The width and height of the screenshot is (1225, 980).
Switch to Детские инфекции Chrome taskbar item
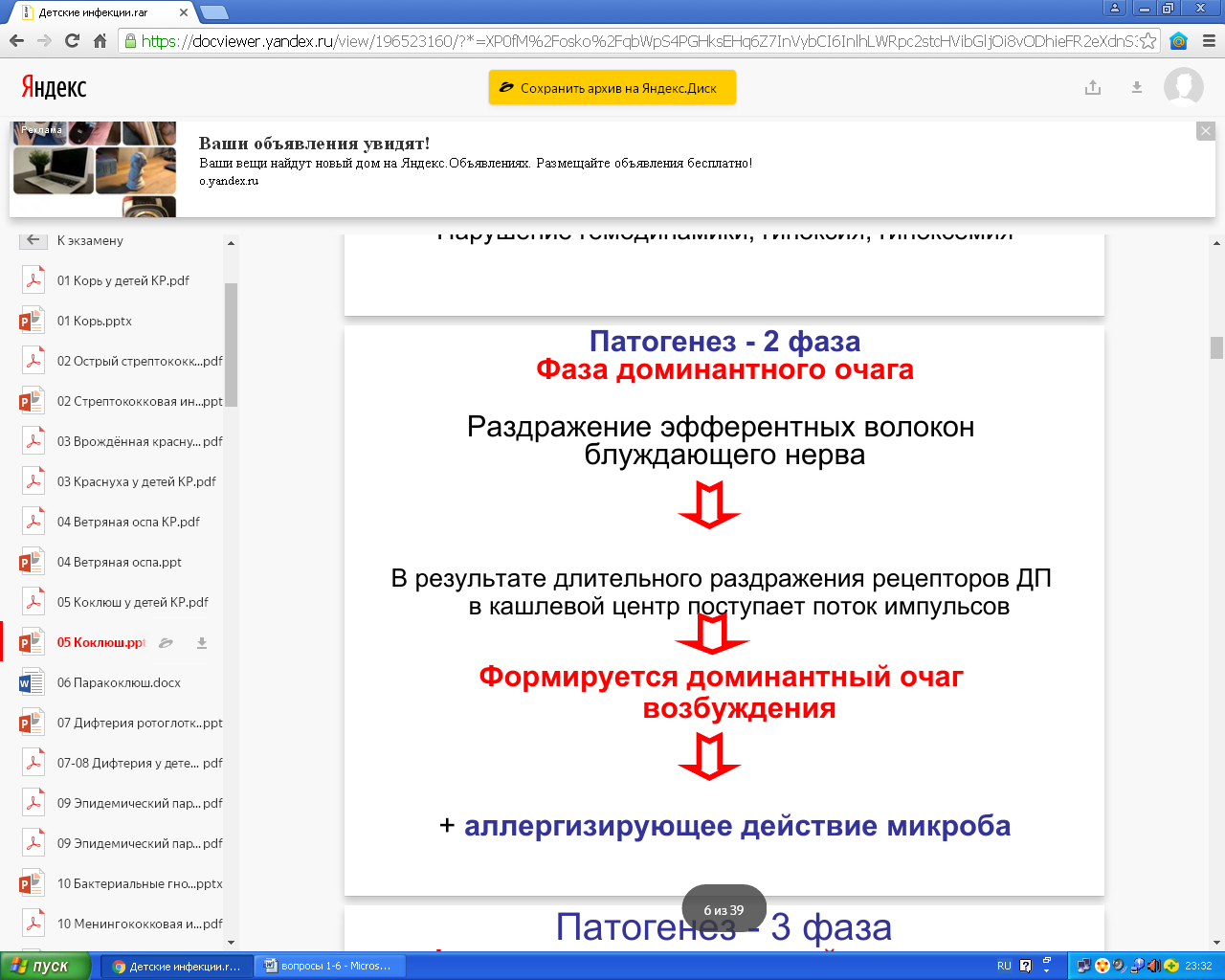[177, 966]
